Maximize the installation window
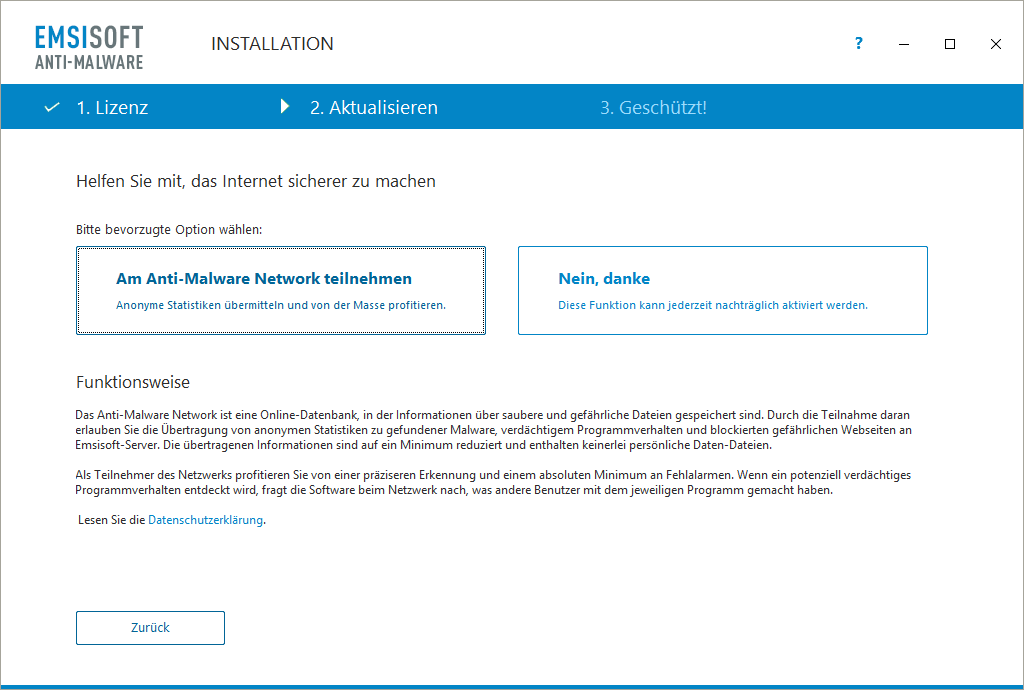1024x690 pixels. pos(950,44)
